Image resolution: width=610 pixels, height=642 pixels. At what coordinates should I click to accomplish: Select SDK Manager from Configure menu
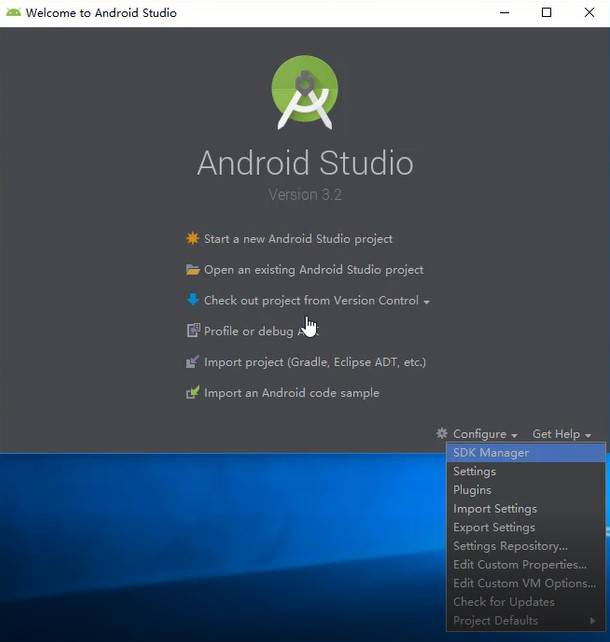pyautogui.click(x=526, y=452)
